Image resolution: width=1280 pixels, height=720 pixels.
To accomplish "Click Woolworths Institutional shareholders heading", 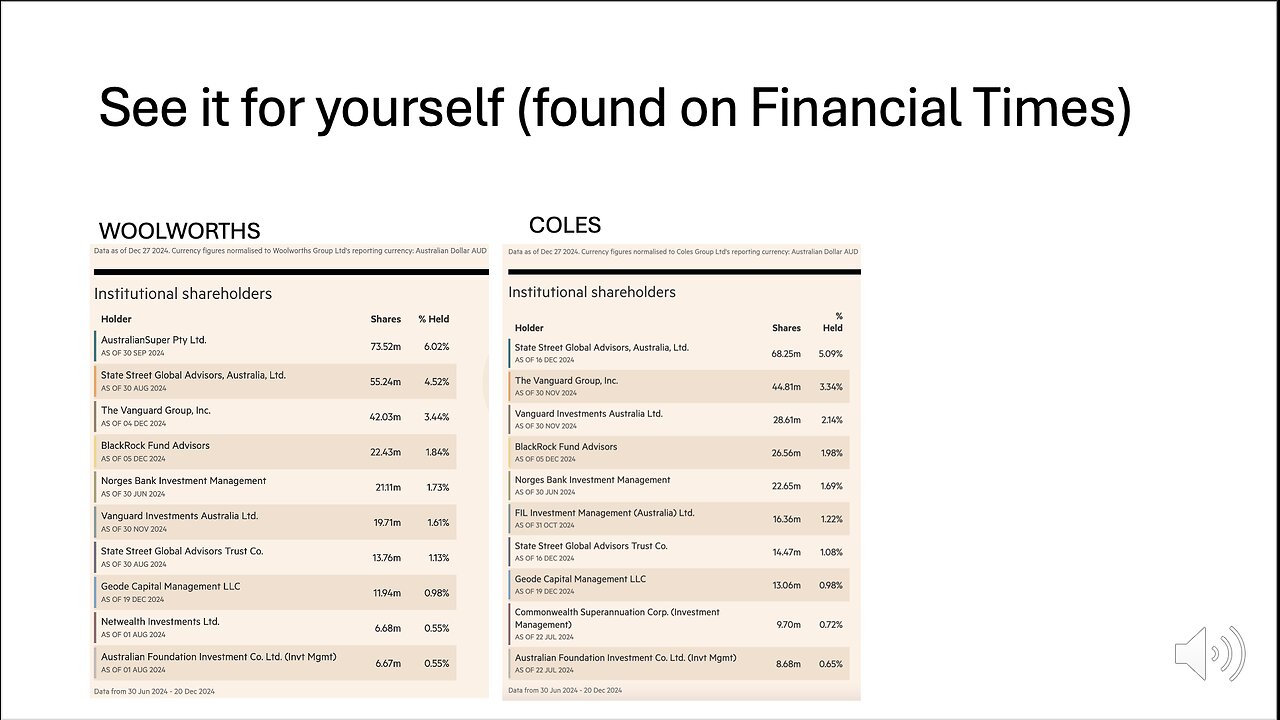I will pyautogui.click(x=183, y=294).
